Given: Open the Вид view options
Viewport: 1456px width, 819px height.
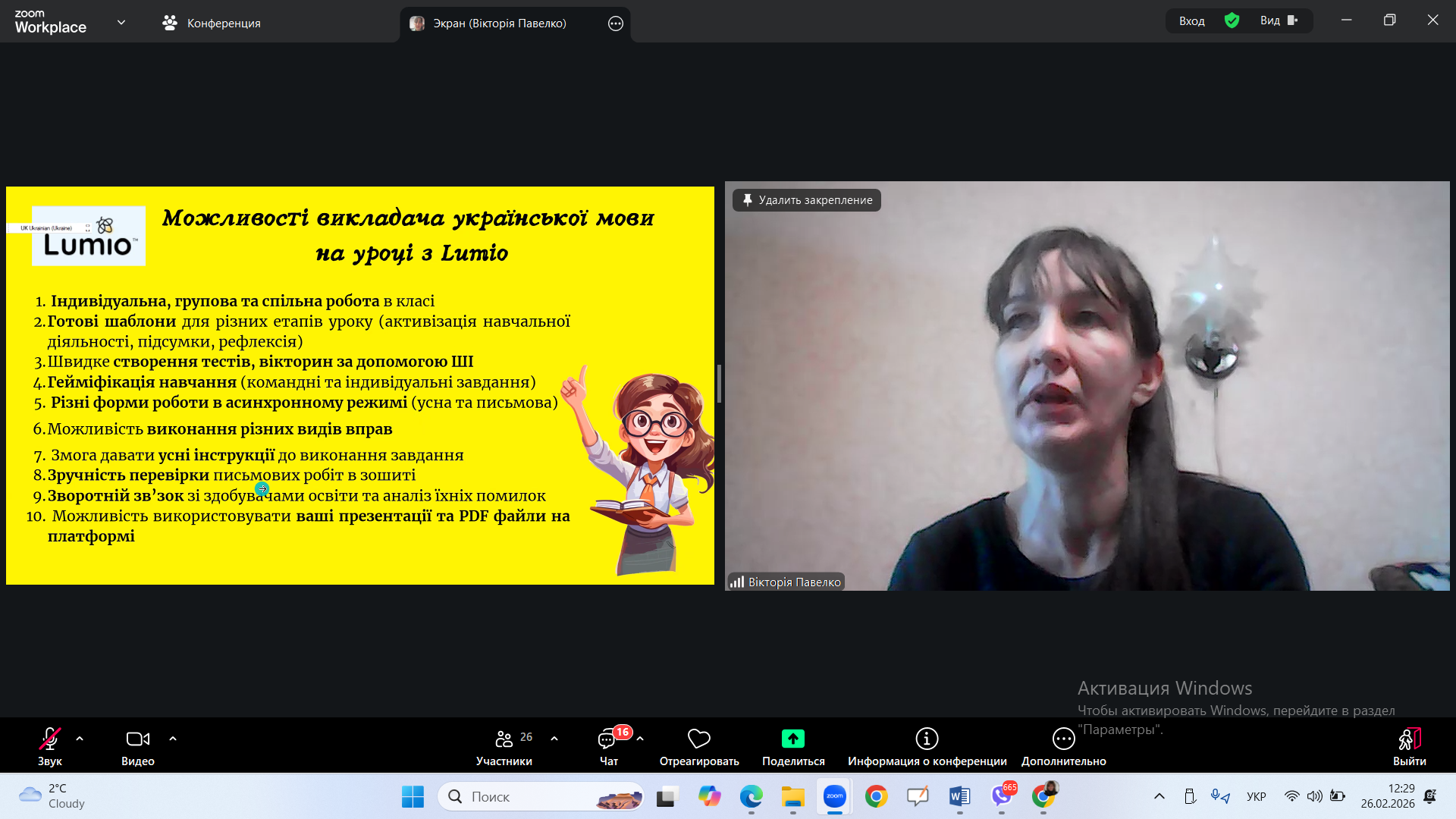Looking at the screenshot, I should tap(1279, 20).
